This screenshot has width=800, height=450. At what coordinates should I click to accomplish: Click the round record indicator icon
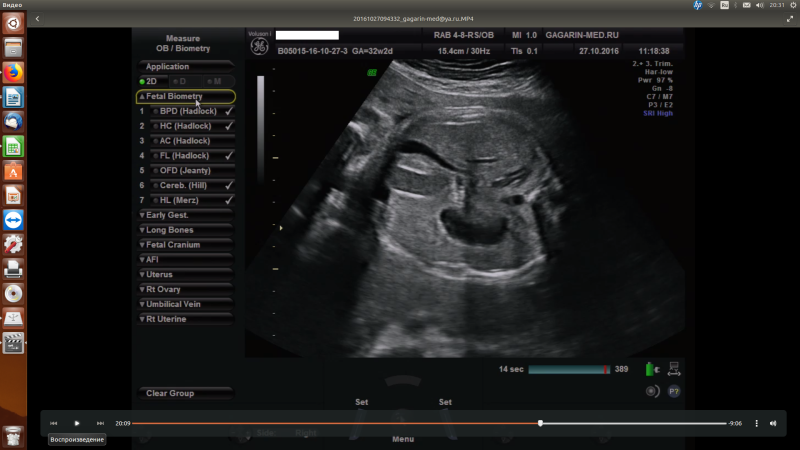[x=652, y=391]
